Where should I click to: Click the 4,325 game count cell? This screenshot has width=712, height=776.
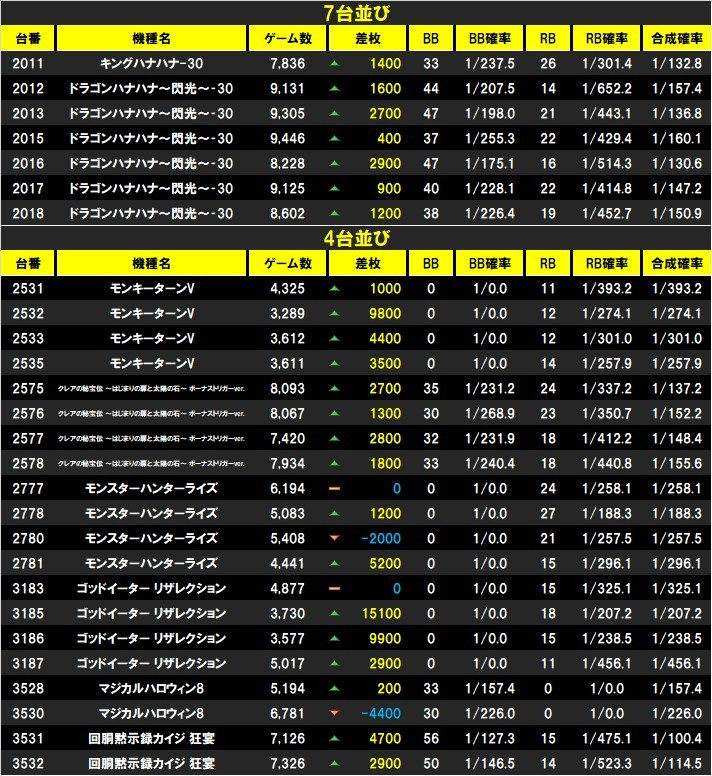[287, 289]
